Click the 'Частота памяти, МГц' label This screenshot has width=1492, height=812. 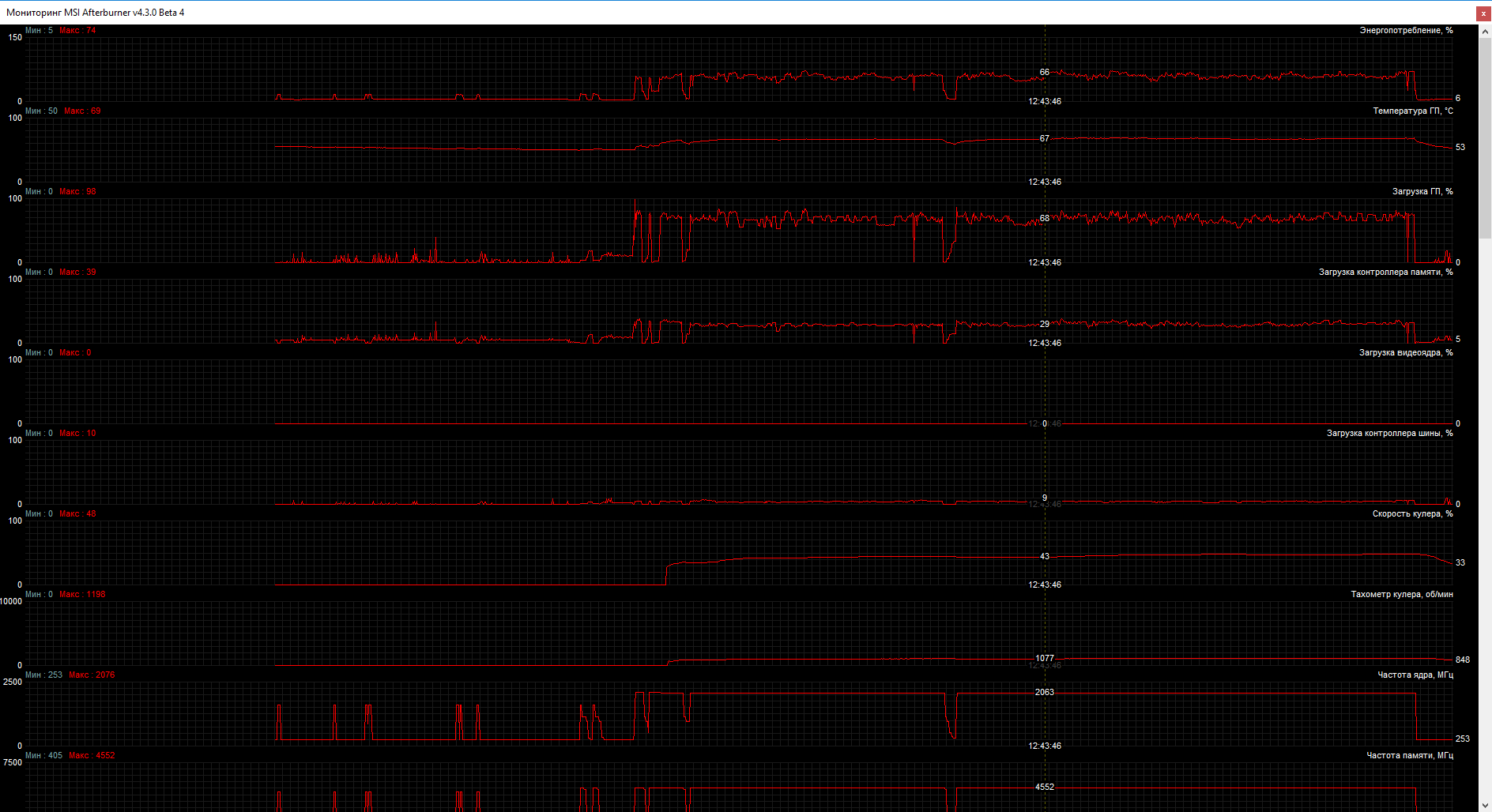point(1410,755)
